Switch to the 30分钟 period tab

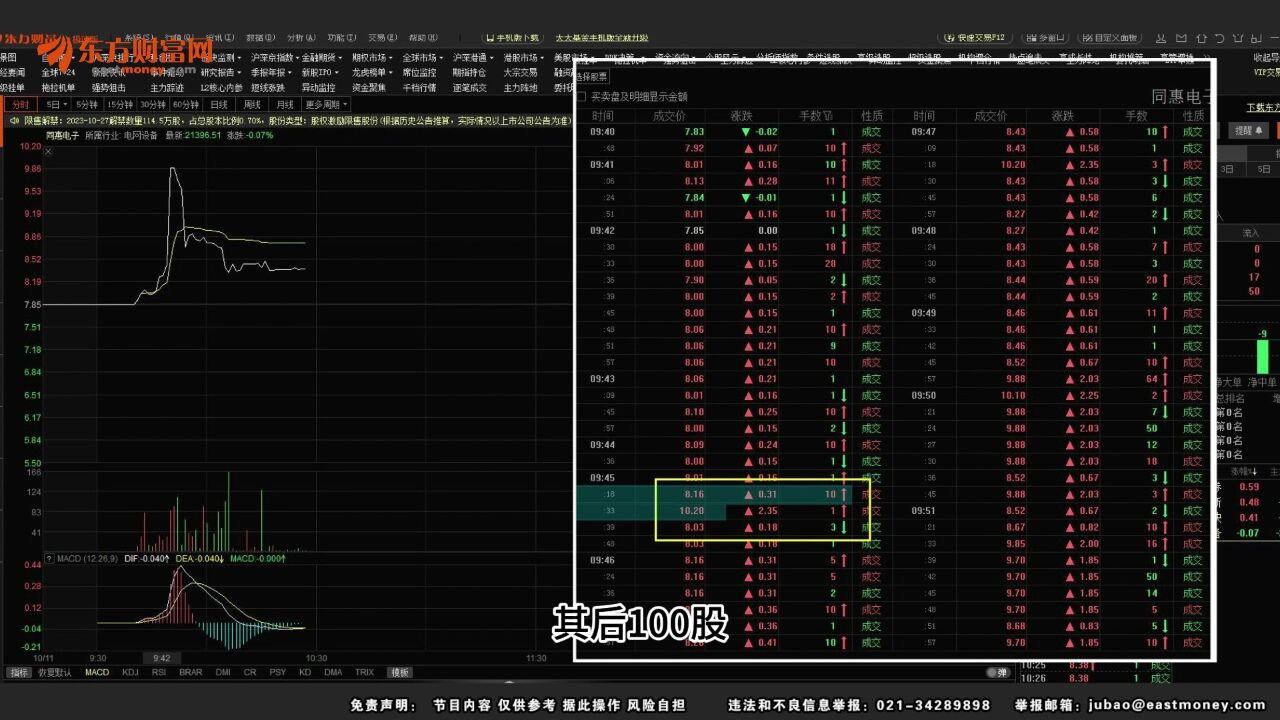tap(152, 104)
